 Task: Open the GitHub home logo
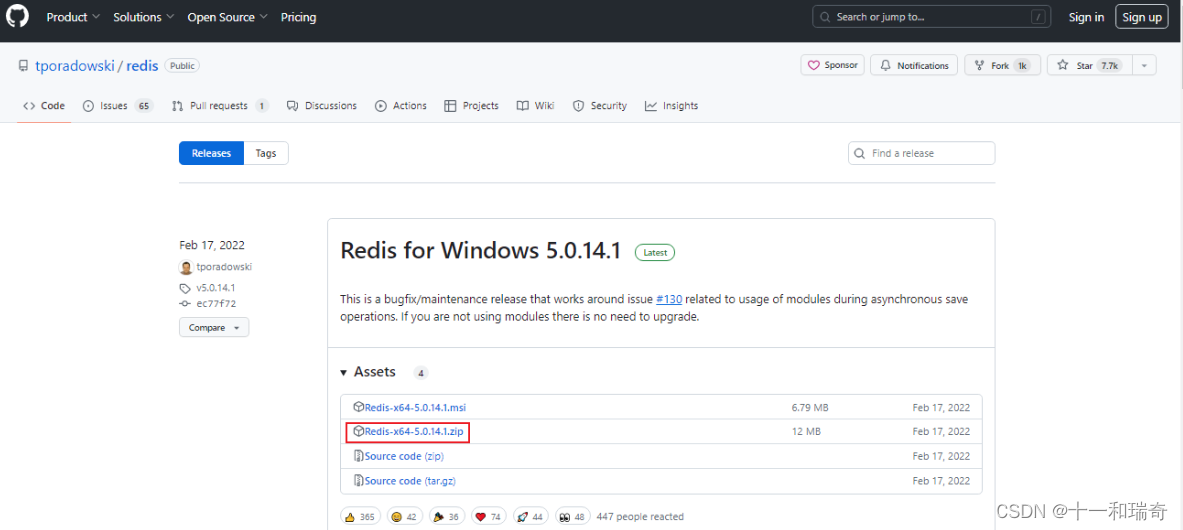17,17
